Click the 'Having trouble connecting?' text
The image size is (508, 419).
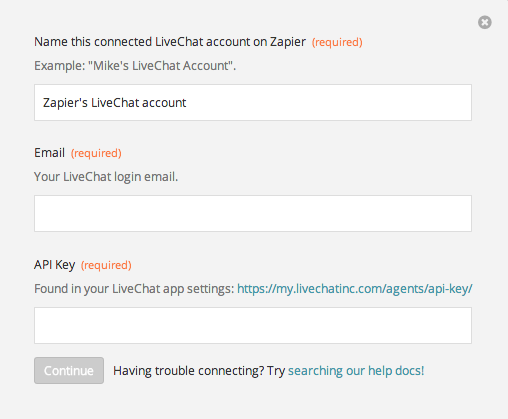[188, 370]
